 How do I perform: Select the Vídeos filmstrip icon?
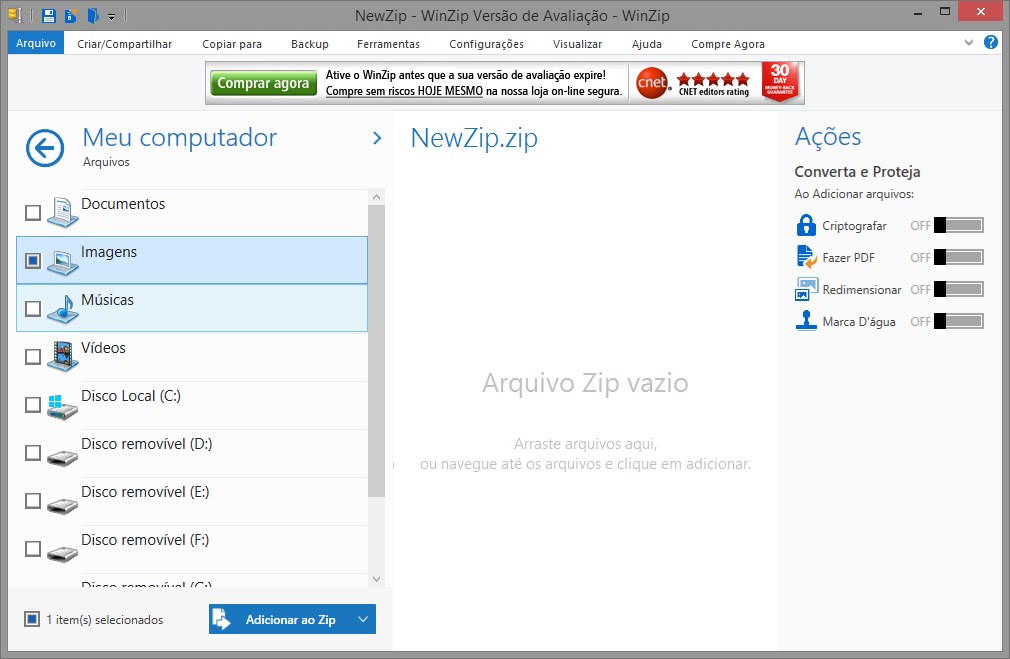coord(62,356)
